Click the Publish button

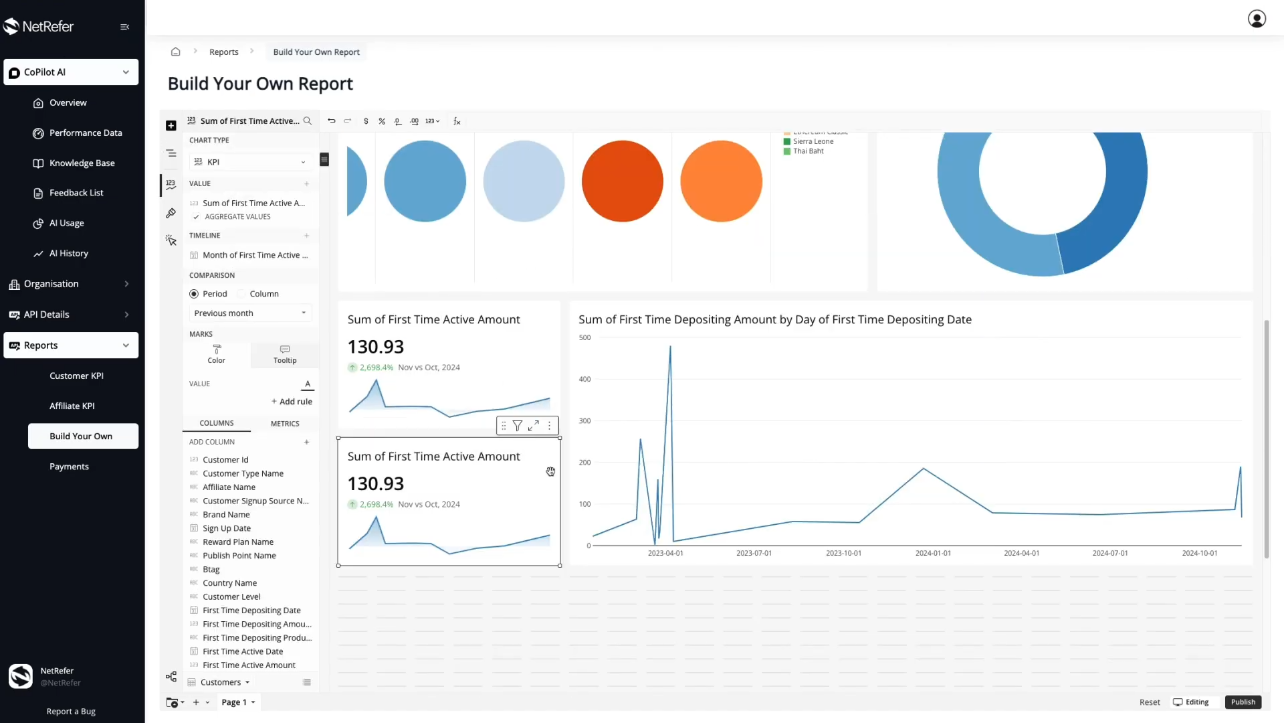tap(1243, 702)
